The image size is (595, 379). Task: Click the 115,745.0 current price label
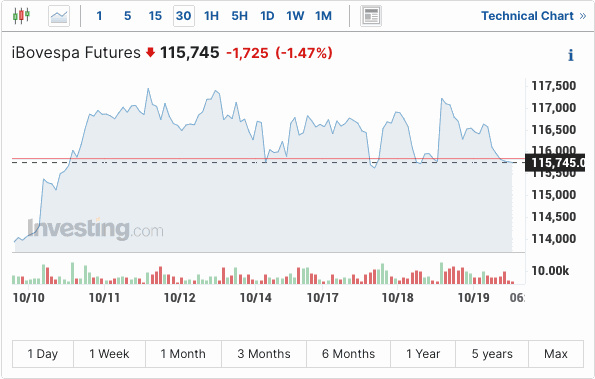coord(555,163)
